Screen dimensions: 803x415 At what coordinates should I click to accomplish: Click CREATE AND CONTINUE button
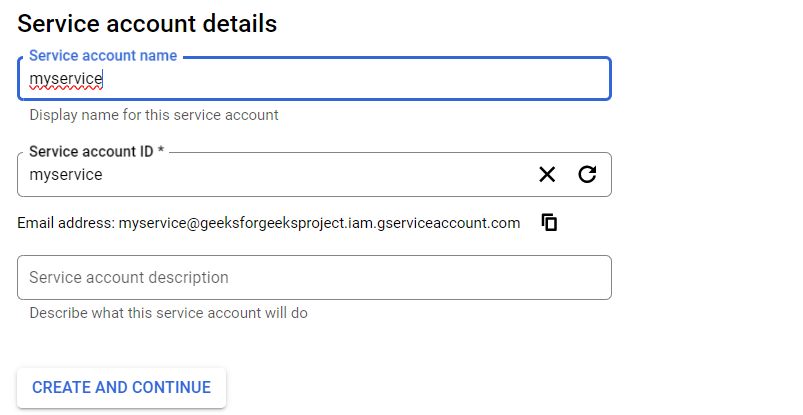click(121, 388)
